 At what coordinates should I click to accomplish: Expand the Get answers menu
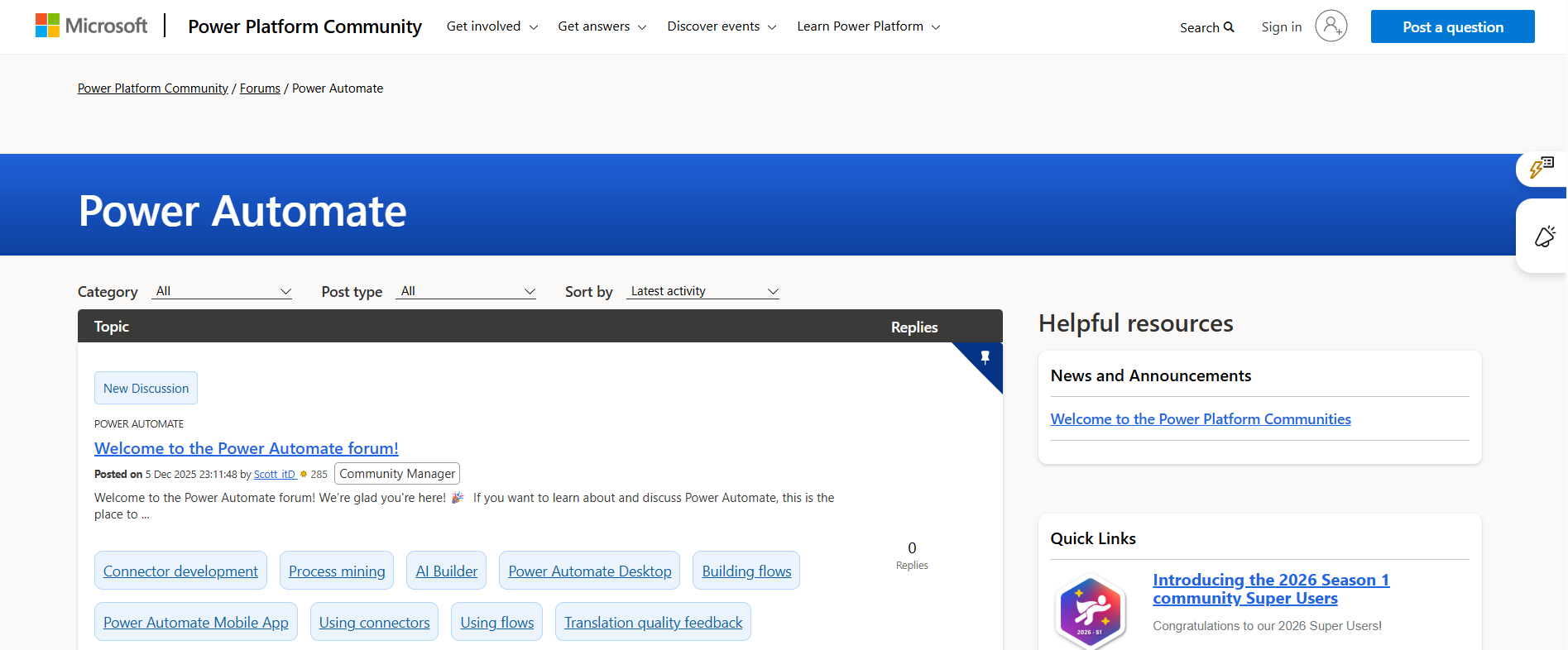602,26
